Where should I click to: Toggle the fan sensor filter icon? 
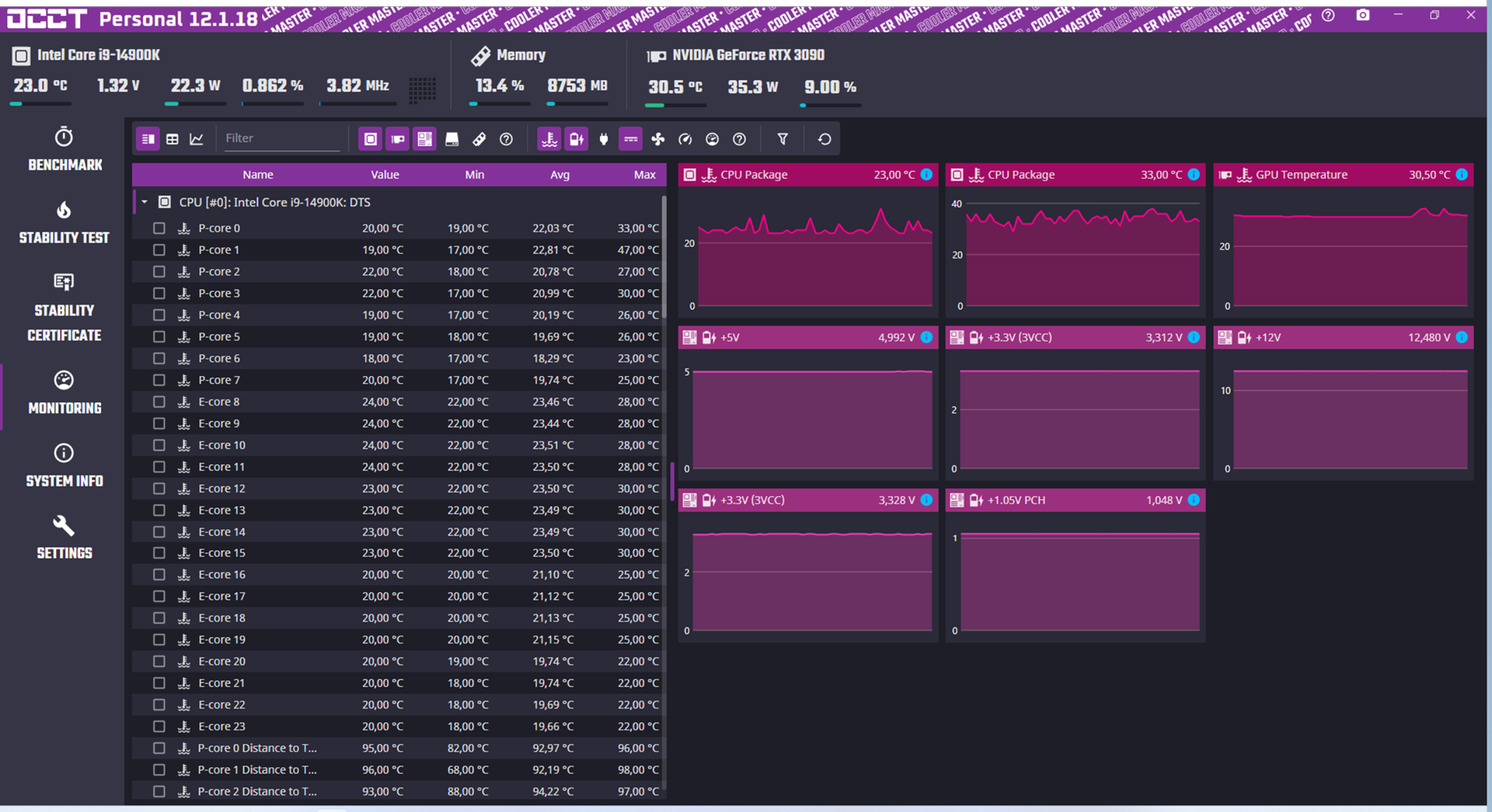(x=657, y=139)
